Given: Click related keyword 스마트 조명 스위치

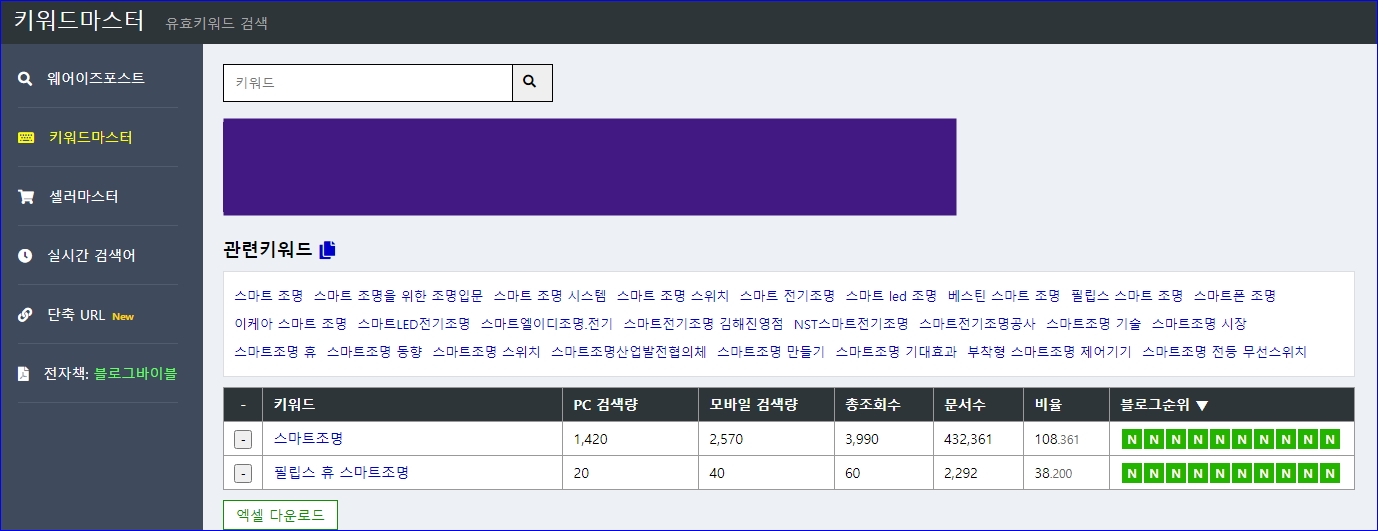Looking at the screenshot, I should pos(673,295).
